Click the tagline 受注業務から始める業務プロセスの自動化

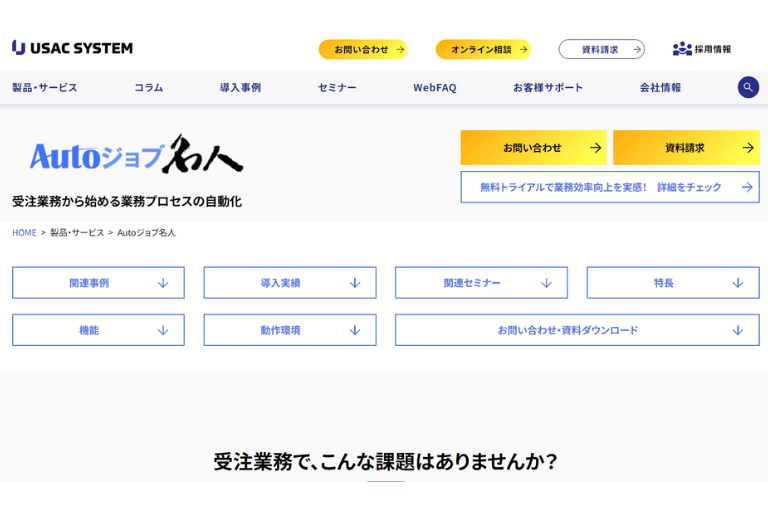click(127, 201)
